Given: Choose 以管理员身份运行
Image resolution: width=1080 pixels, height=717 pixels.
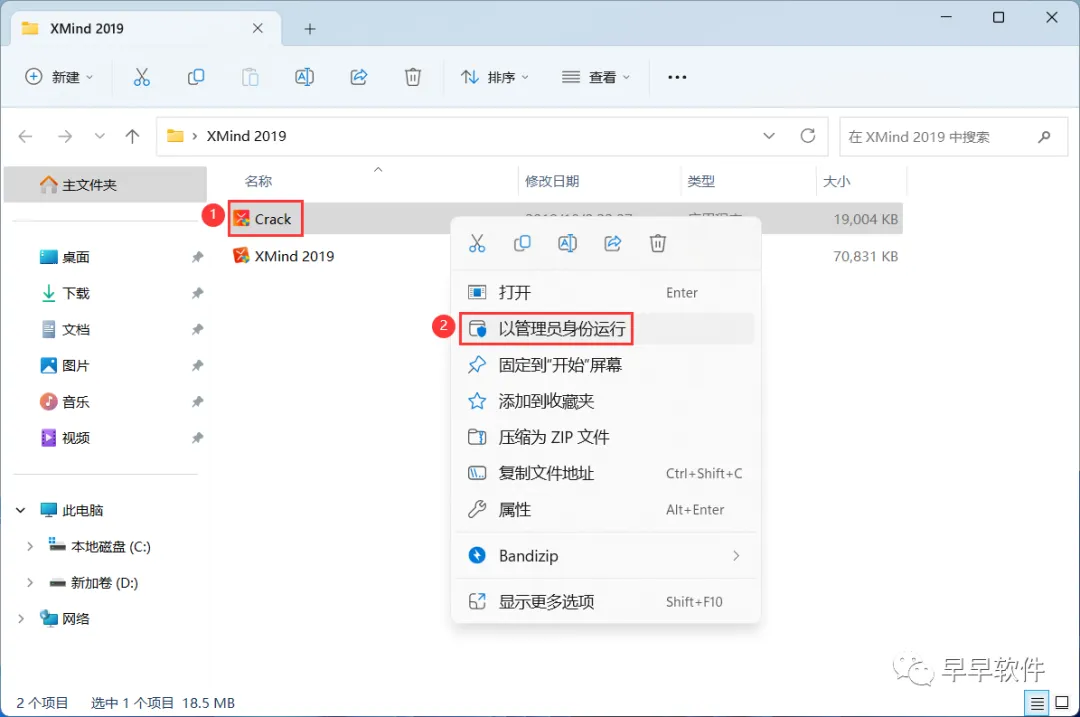Looking at the screenshot, I should point(606,329).
